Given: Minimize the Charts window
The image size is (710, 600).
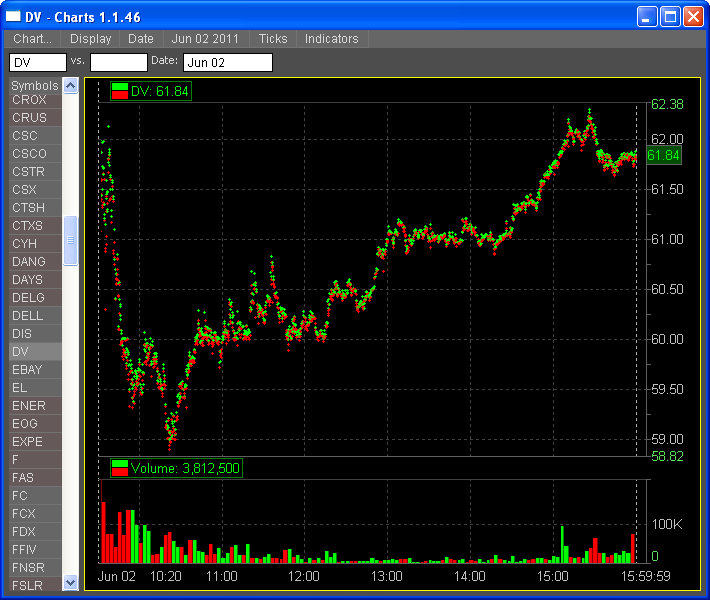Looking at the screenshot, I should coord(647,17).
